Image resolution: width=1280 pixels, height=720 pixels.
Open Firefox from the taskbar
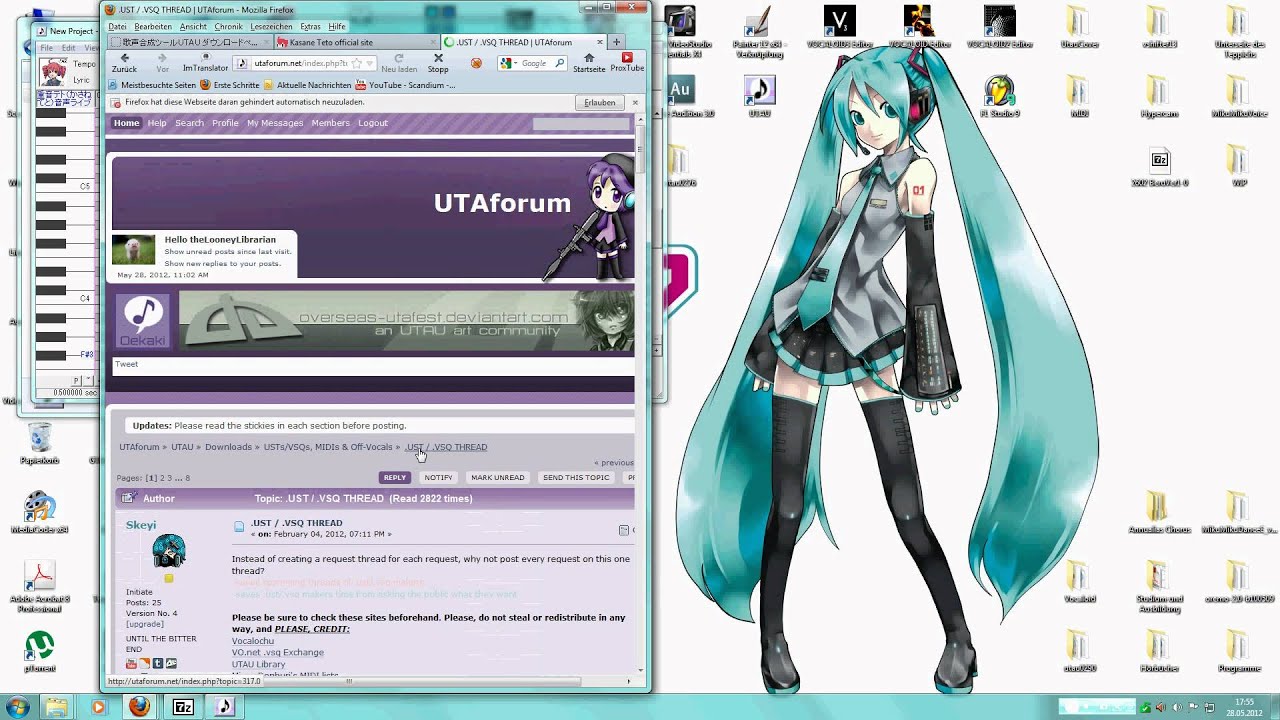[140, 706]
